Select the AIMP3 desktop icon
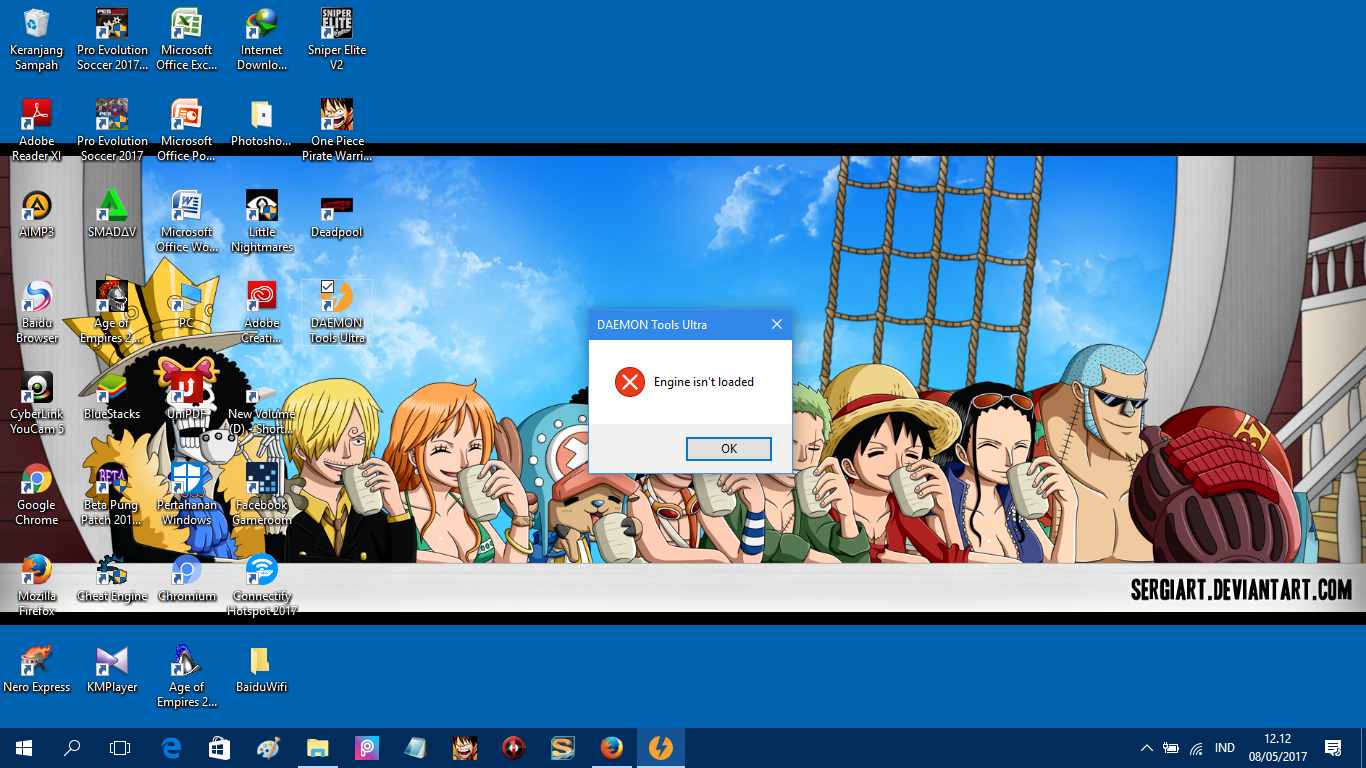1366x768 pixels. (37, 214)
